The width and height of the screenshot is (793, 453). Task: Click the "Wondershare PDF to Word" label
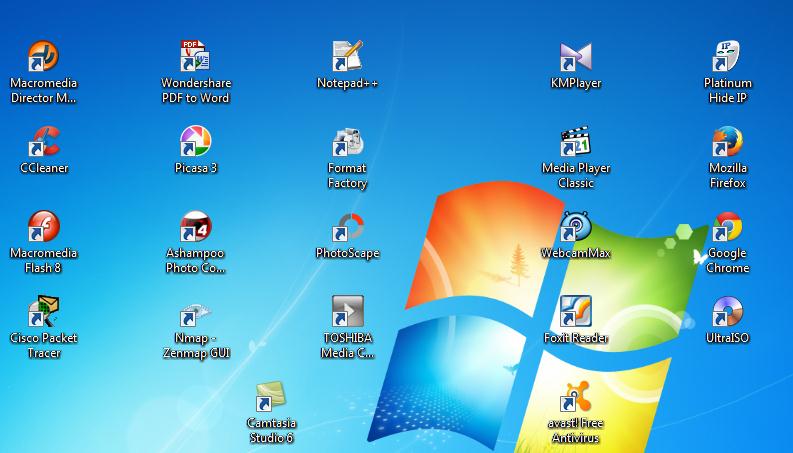click(195, 90)
